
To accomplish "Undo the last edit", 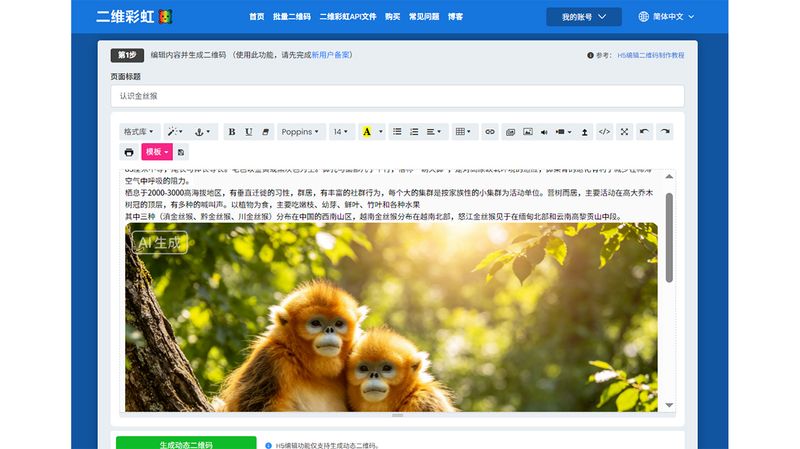I will coord(644,132).
